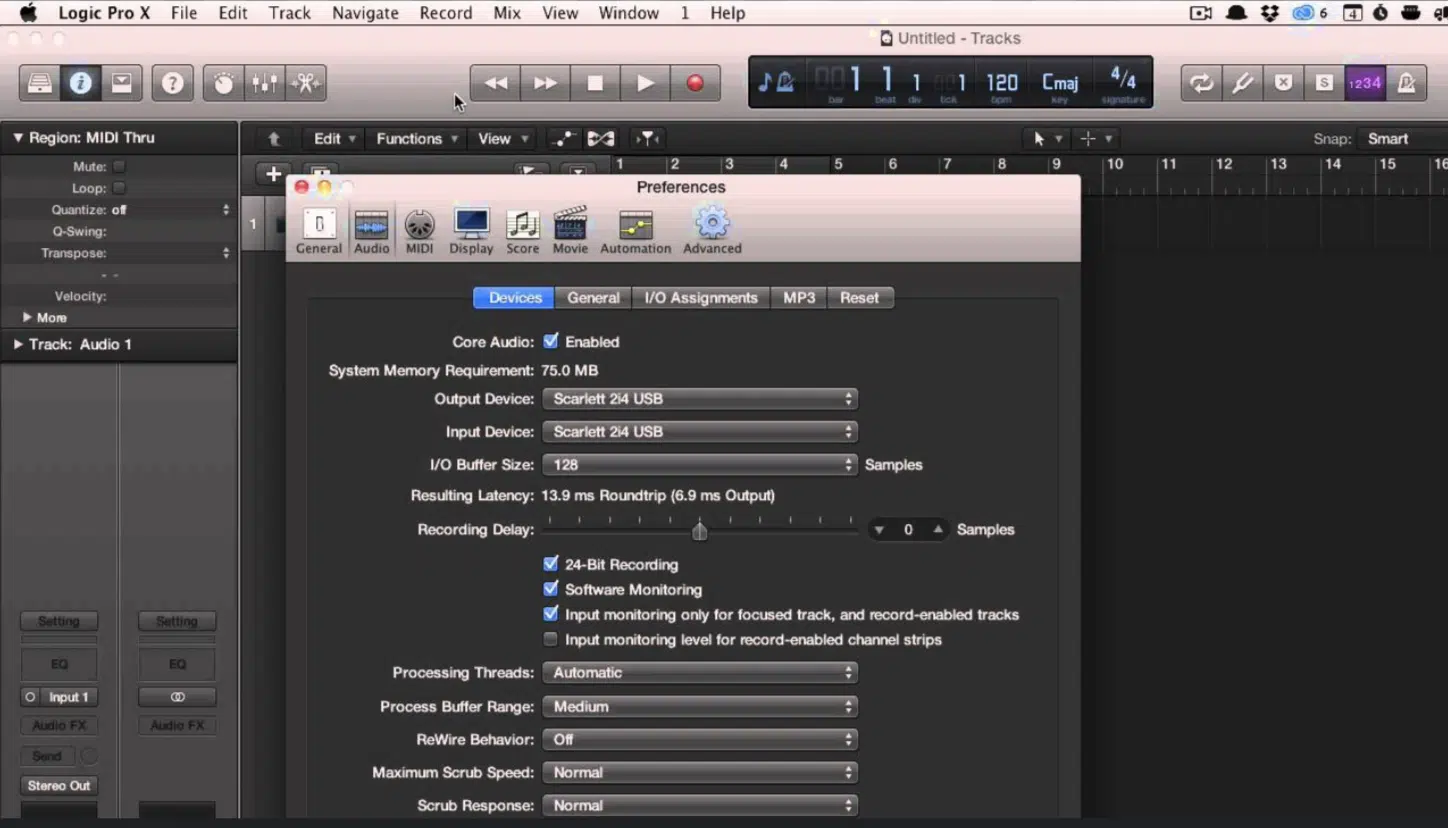1448x828 pixels.
Task: Click the red Record button
Action: 695,83
